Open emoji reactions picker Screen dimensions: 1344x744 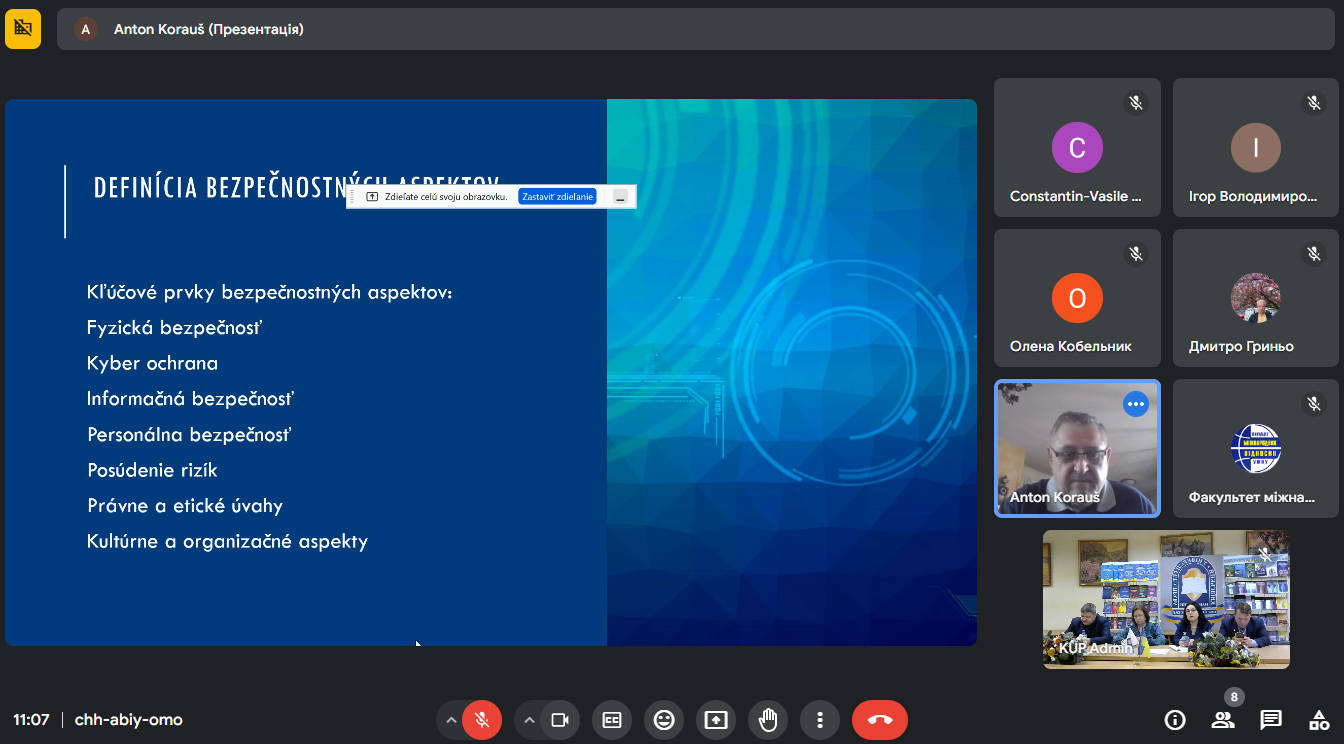click(x=664, y=720)
